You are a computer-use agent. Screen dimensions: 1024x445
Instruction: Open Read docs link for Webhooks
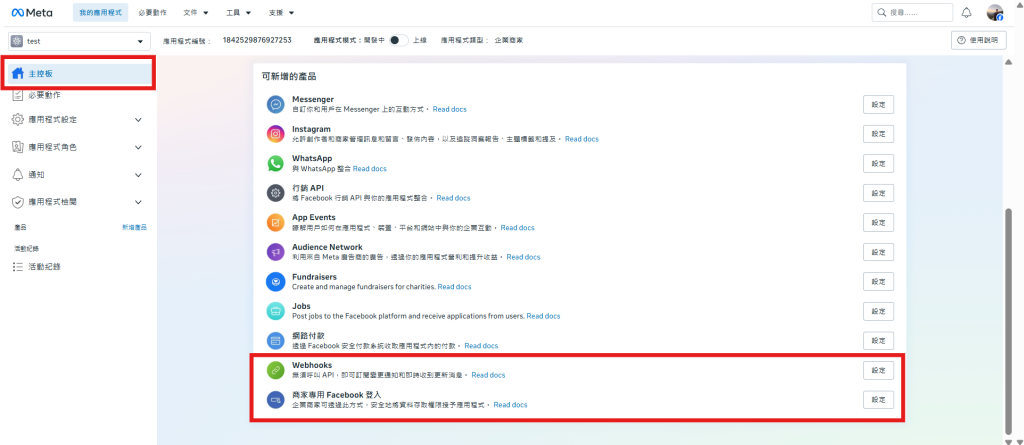488,375
